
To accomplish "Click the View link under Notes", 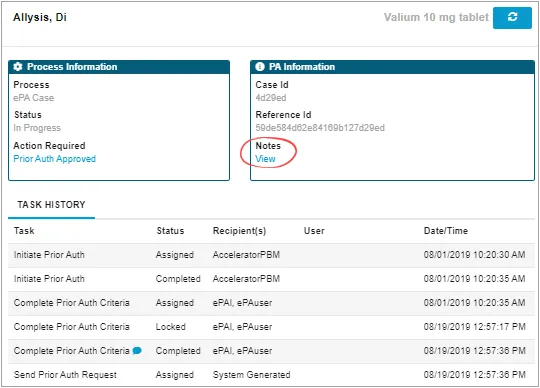I will pos(265,159).
